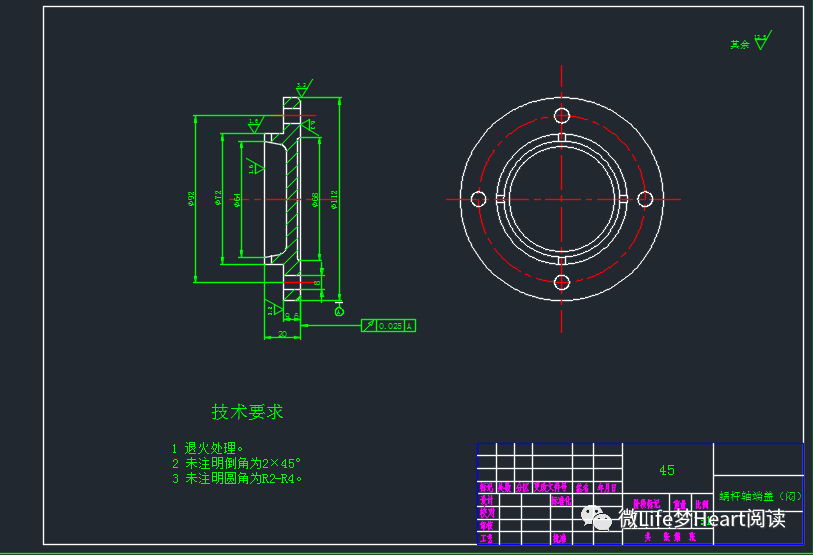Click the 处数 title block cell

point(504,488)
